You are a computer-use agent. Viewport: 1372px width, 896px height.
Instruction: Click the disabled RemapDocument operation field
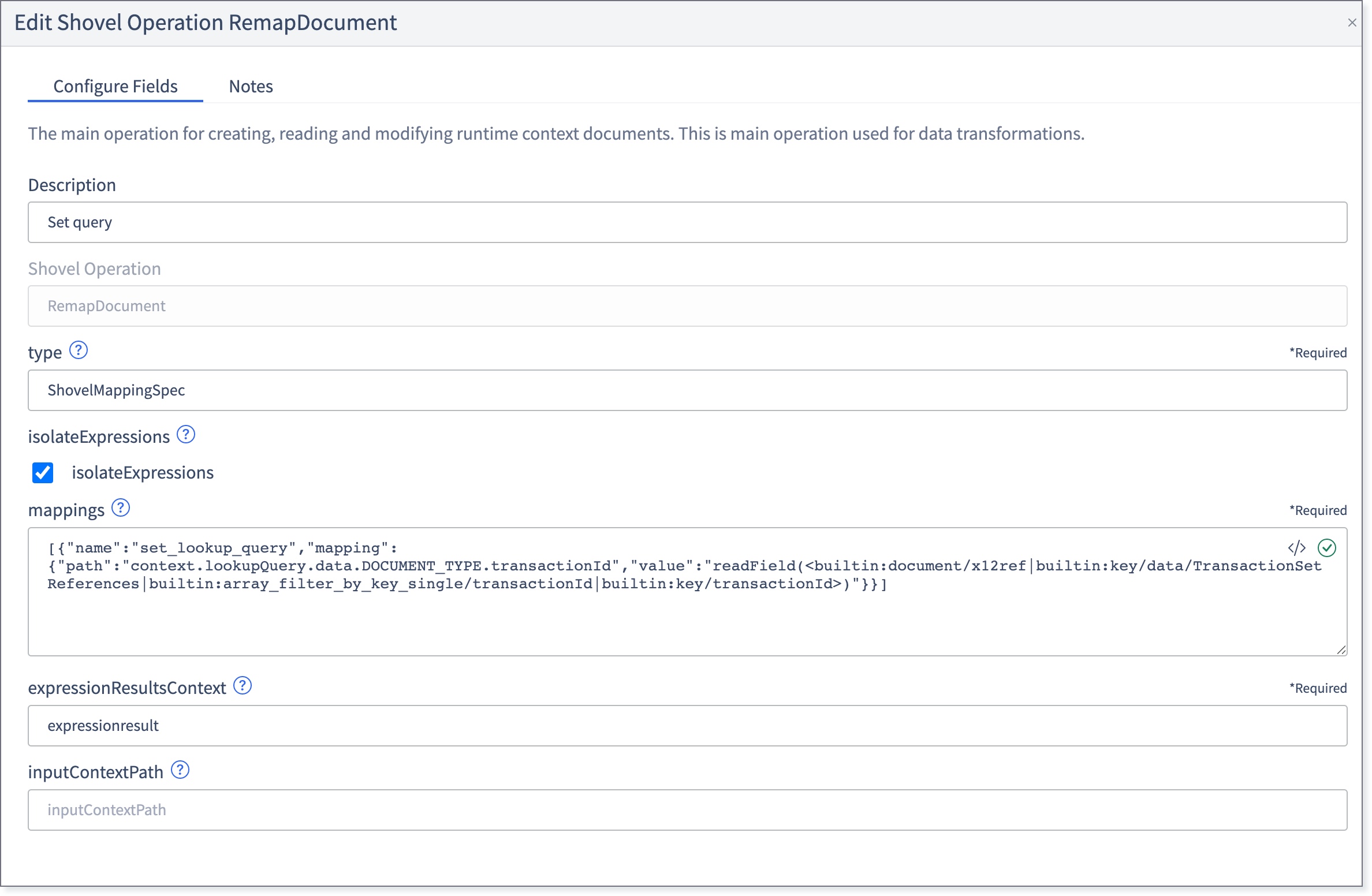[688, 306]
